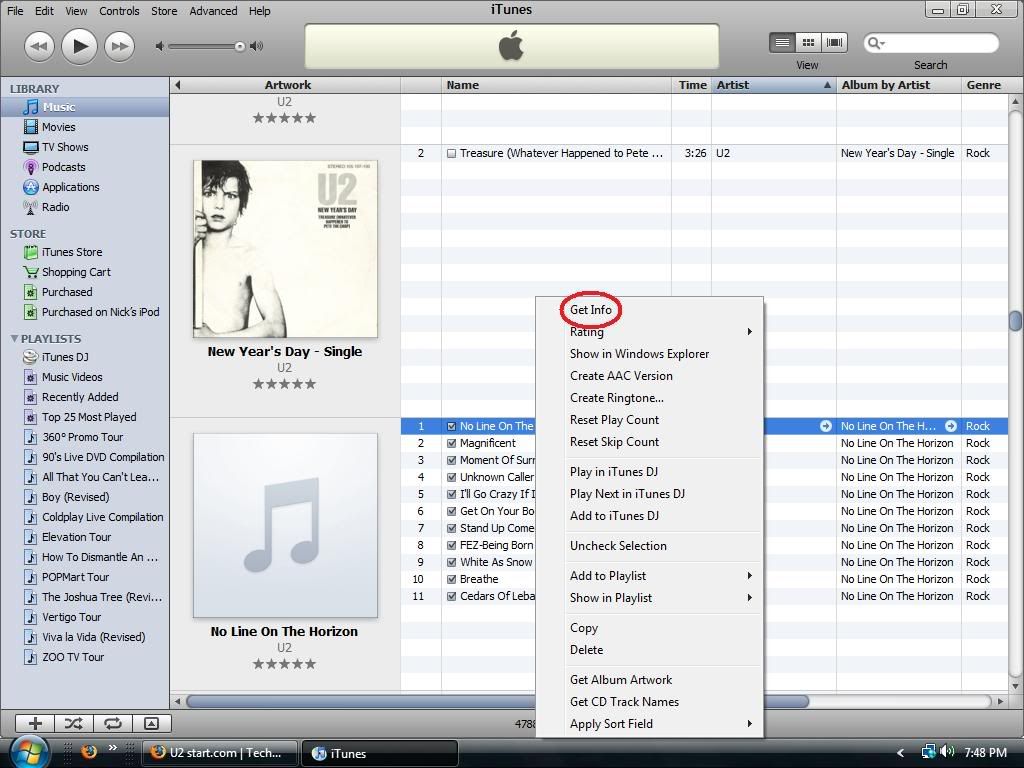Screen dimensions: 1024x768
Task: Create a new playlist with plus button
Action: click(x=35, y=723)
